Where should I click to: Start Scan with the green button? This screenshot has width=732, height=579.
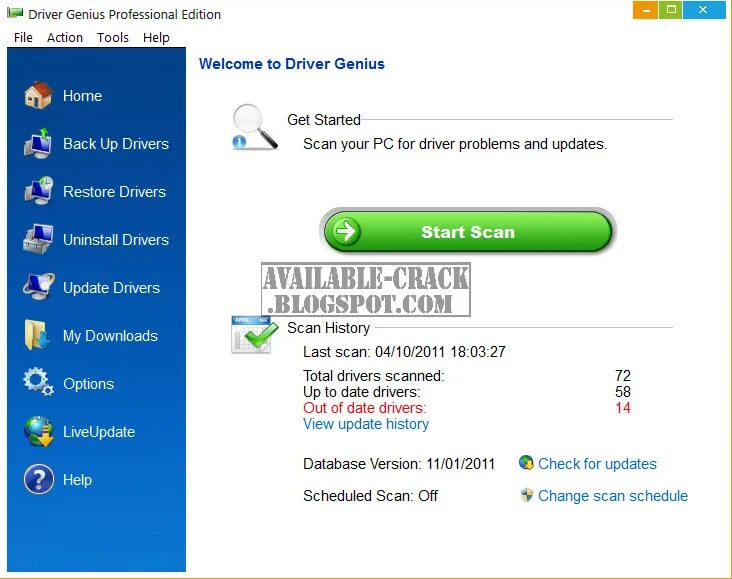468,232
